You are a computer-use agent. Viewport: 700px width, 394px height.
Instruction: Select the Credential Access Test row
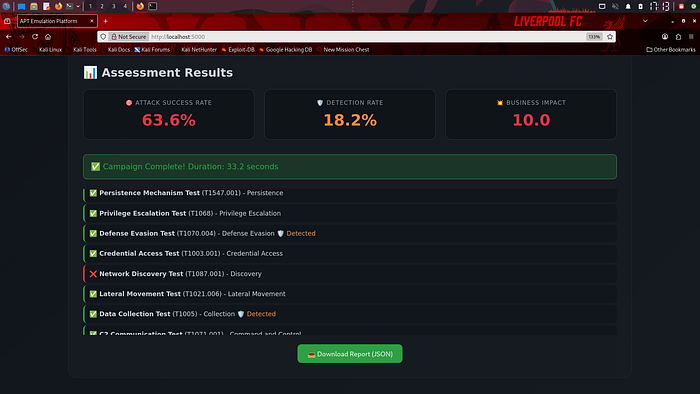coord(350,253)
